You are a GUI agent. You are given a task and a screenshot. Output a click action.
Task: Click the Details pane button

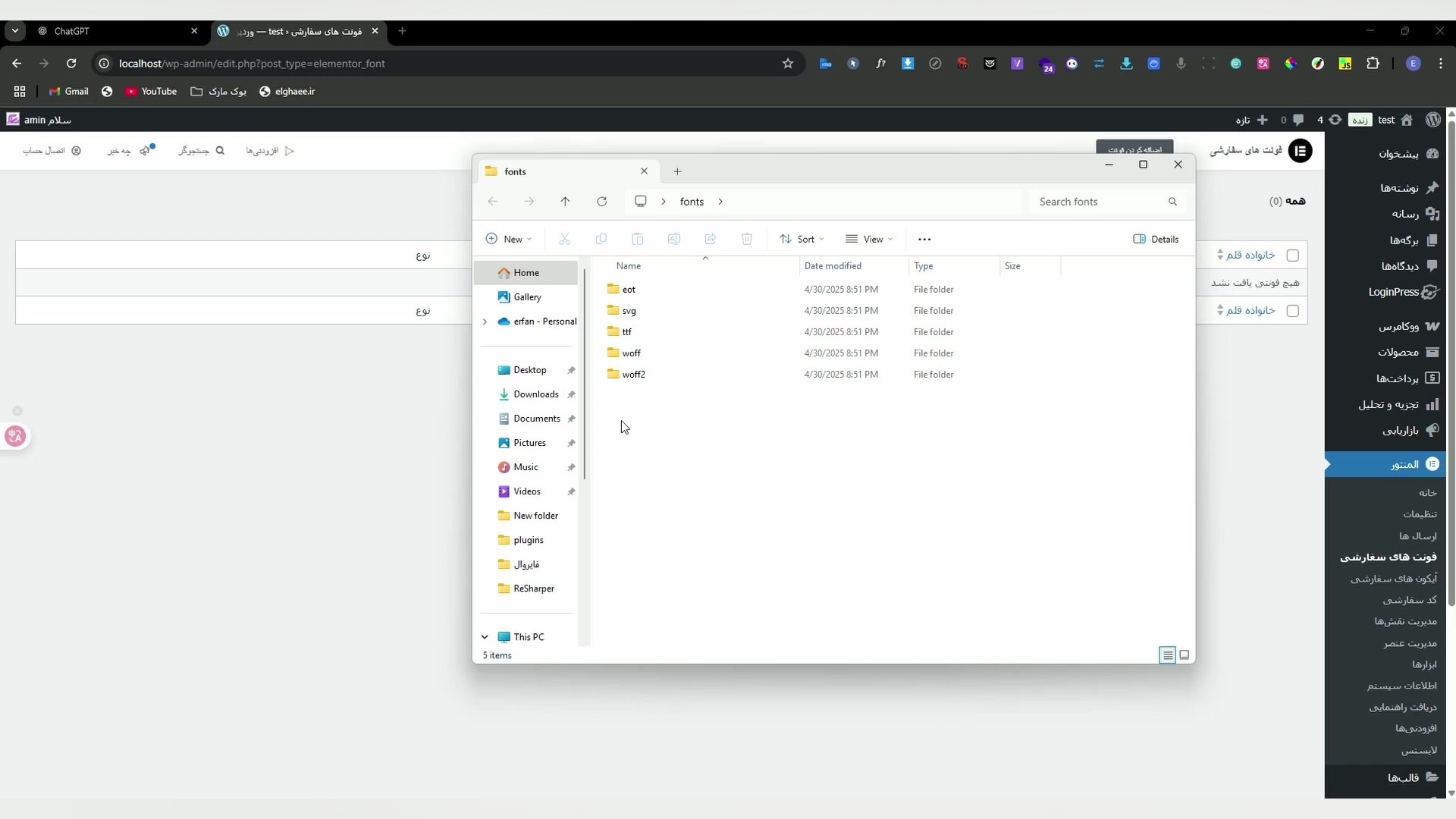[x=1156, y=240]
